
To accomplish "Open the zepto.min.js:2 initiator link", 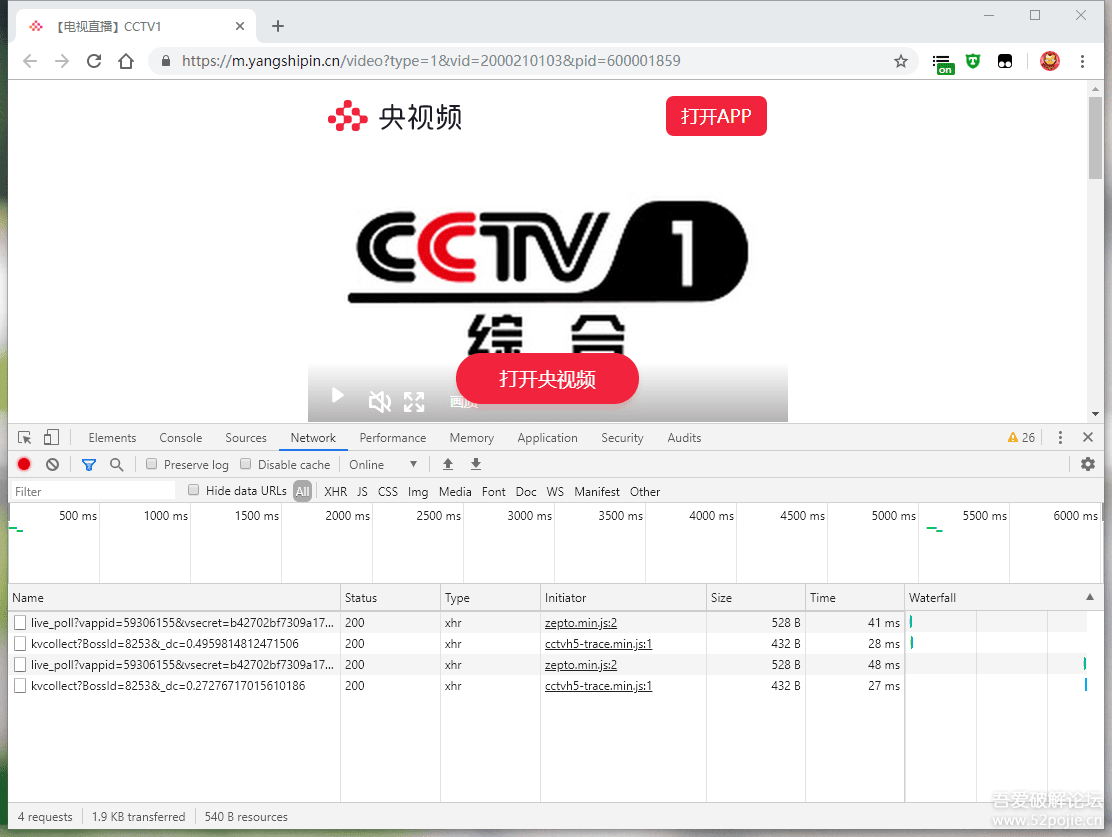I will tap(580, 622).
